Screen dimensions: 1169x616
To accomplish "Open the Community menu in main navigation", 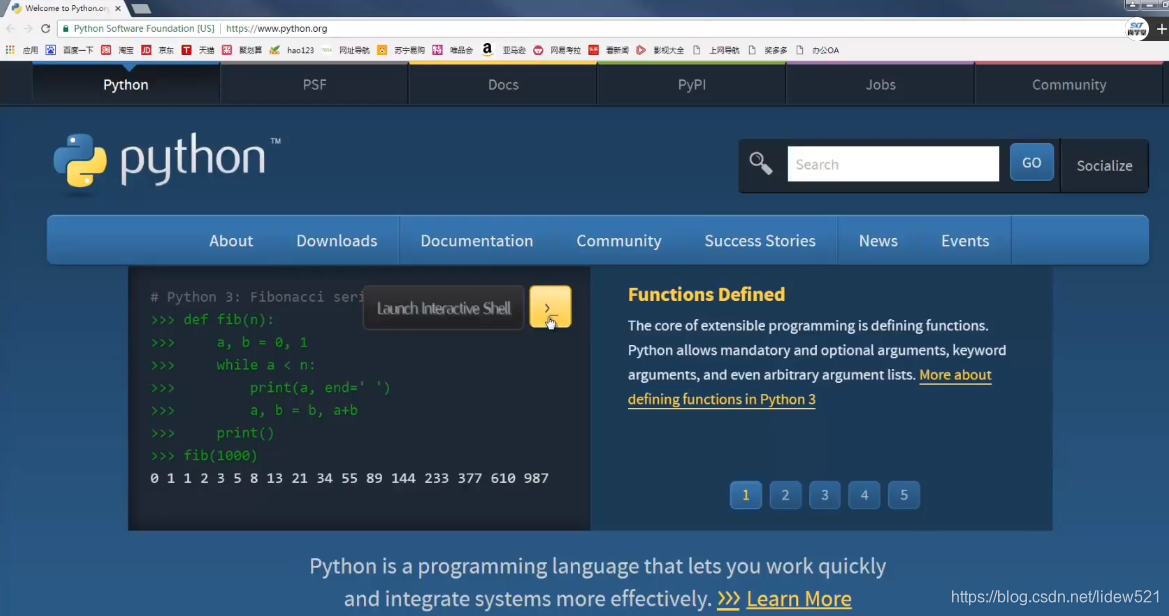I will click(619, 241).
